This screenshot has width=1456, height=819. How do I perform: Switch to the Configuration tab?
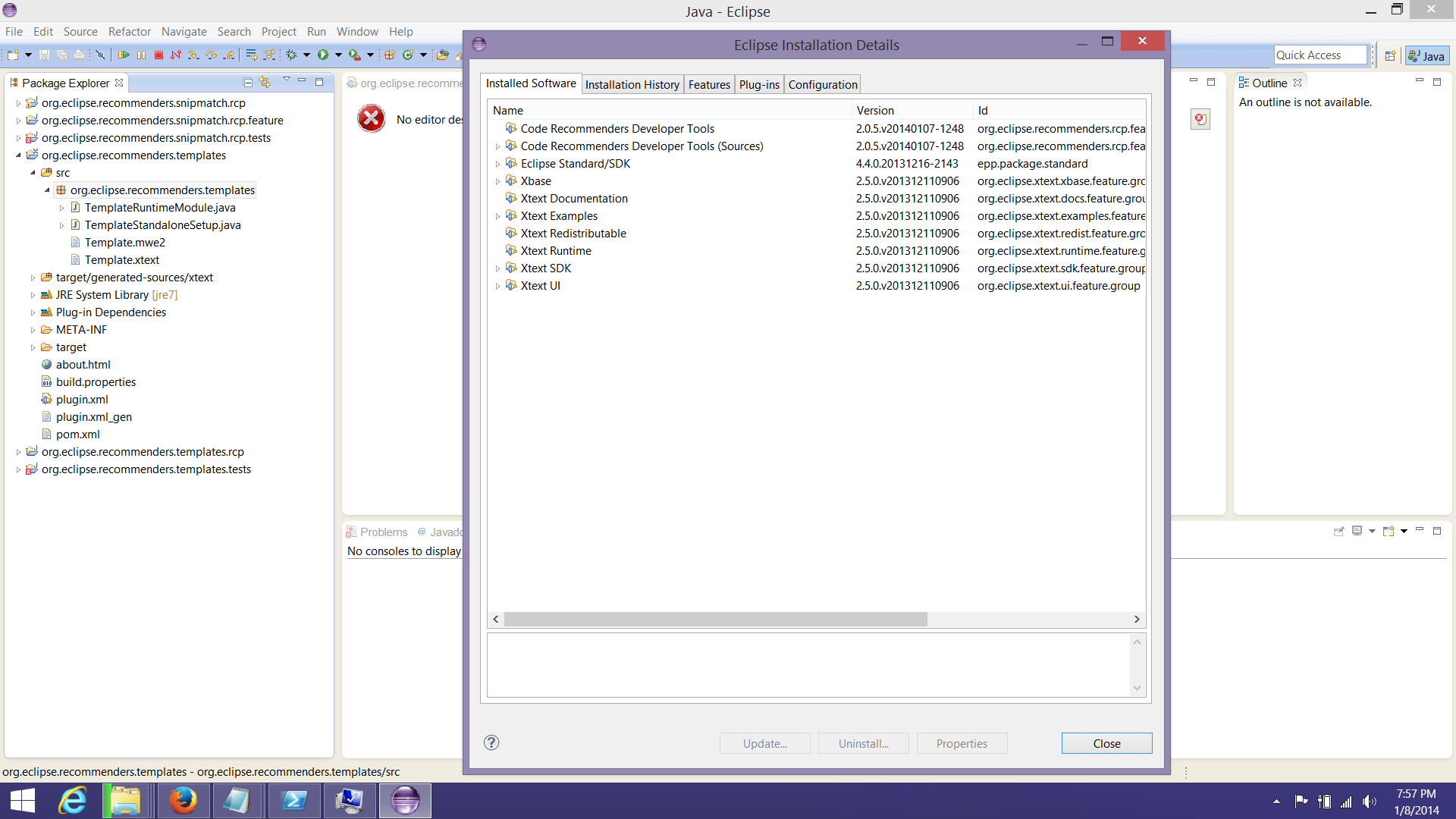click(823, 84)
